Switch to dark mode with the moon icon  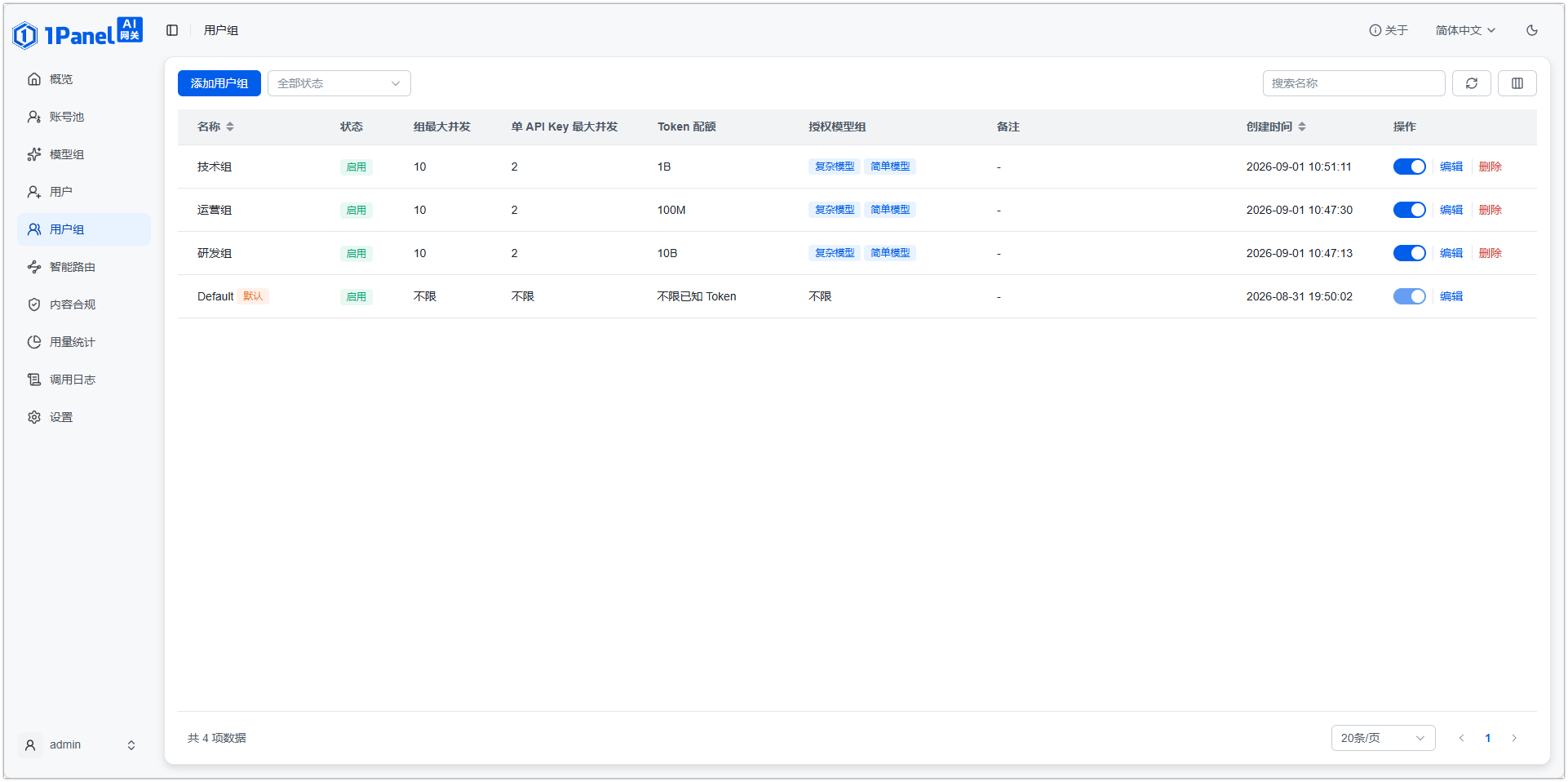[1531, 30]
